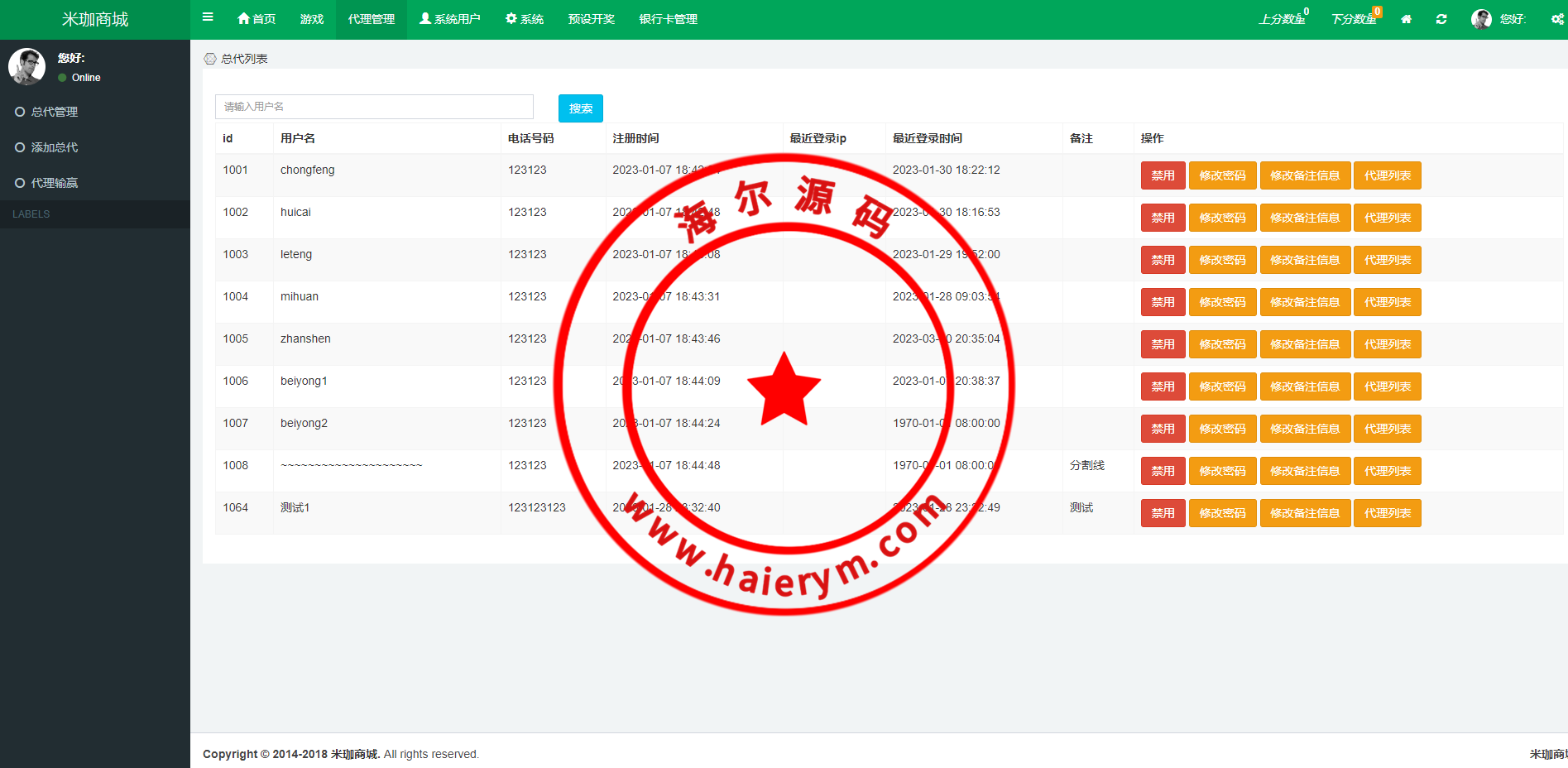
Task: Open the gears settings icon at far right
Action: click(1557, 19)
